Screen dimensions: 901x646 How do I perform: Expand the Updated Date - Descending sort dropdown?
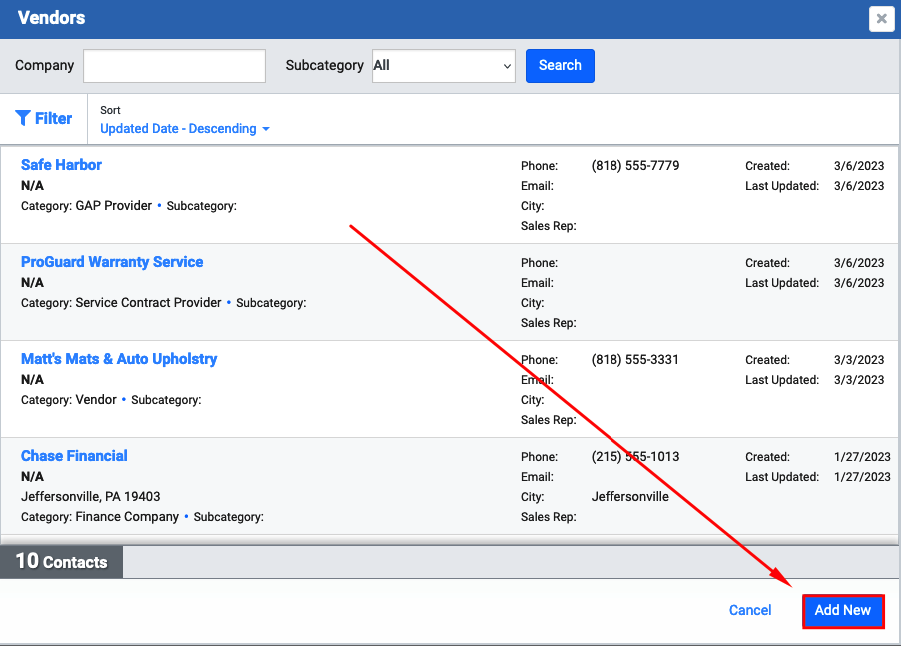184,129
